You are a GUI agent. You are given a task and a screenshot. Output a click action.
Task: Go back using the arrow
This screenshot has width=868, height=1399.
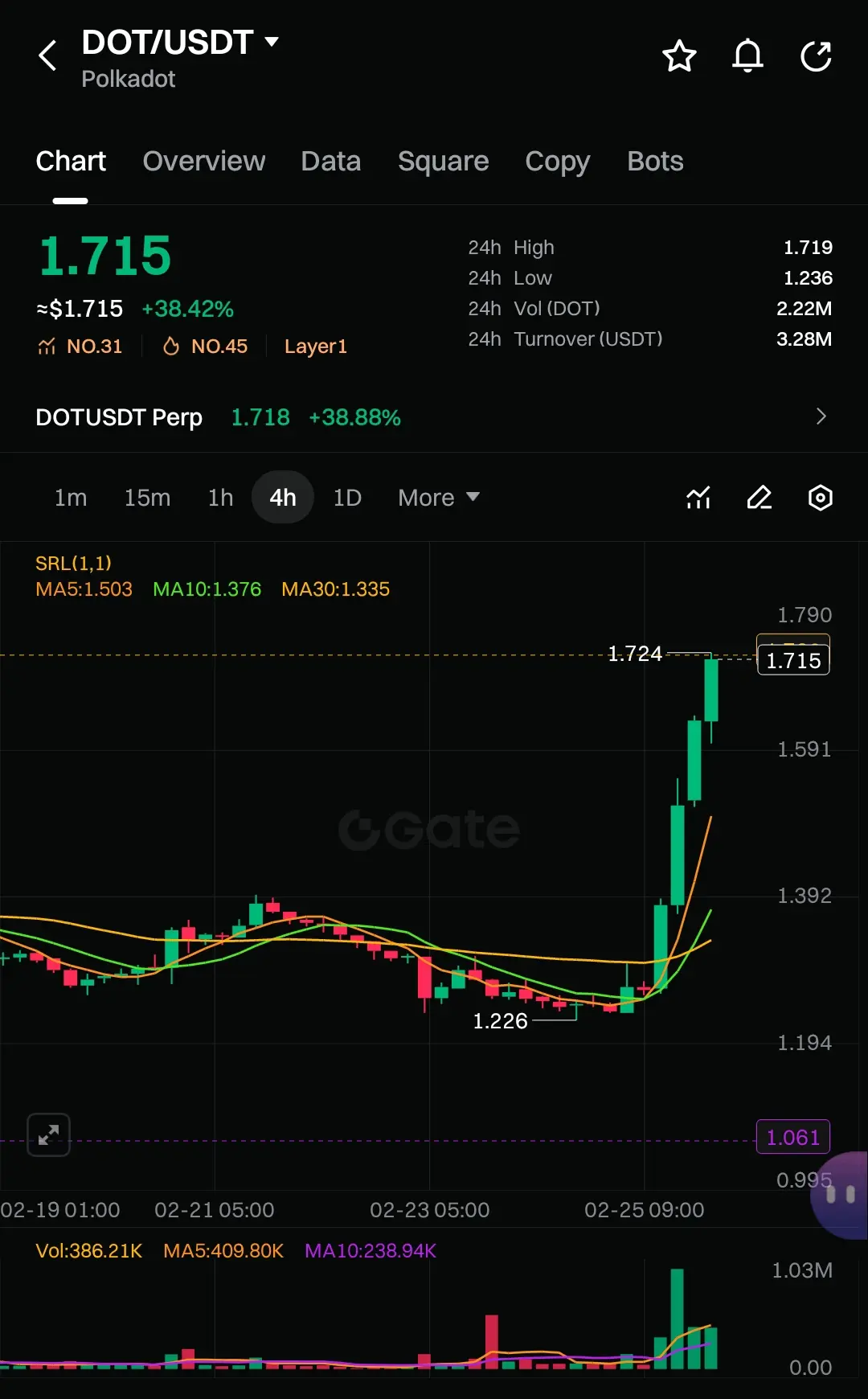tap(47, 55)
